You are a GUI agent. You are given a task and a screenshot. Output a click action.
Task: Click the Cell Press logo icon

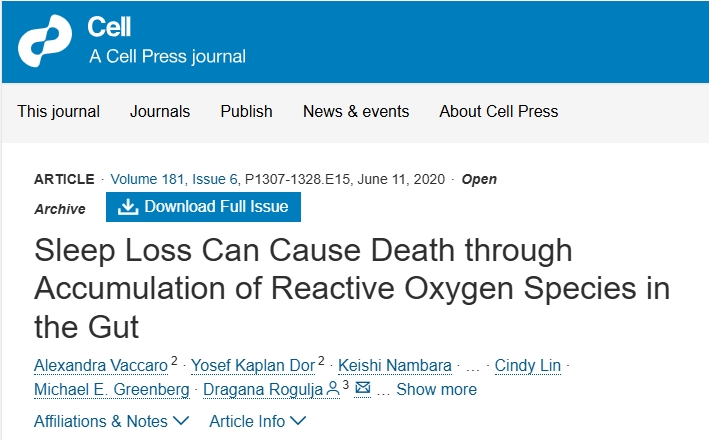click(x=46, y=40)
